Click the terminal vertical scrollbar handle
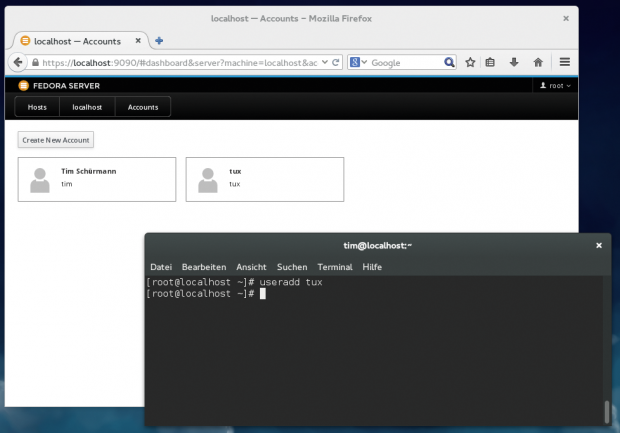The height and width of the screenshot is (433, 620). [605, 411]
